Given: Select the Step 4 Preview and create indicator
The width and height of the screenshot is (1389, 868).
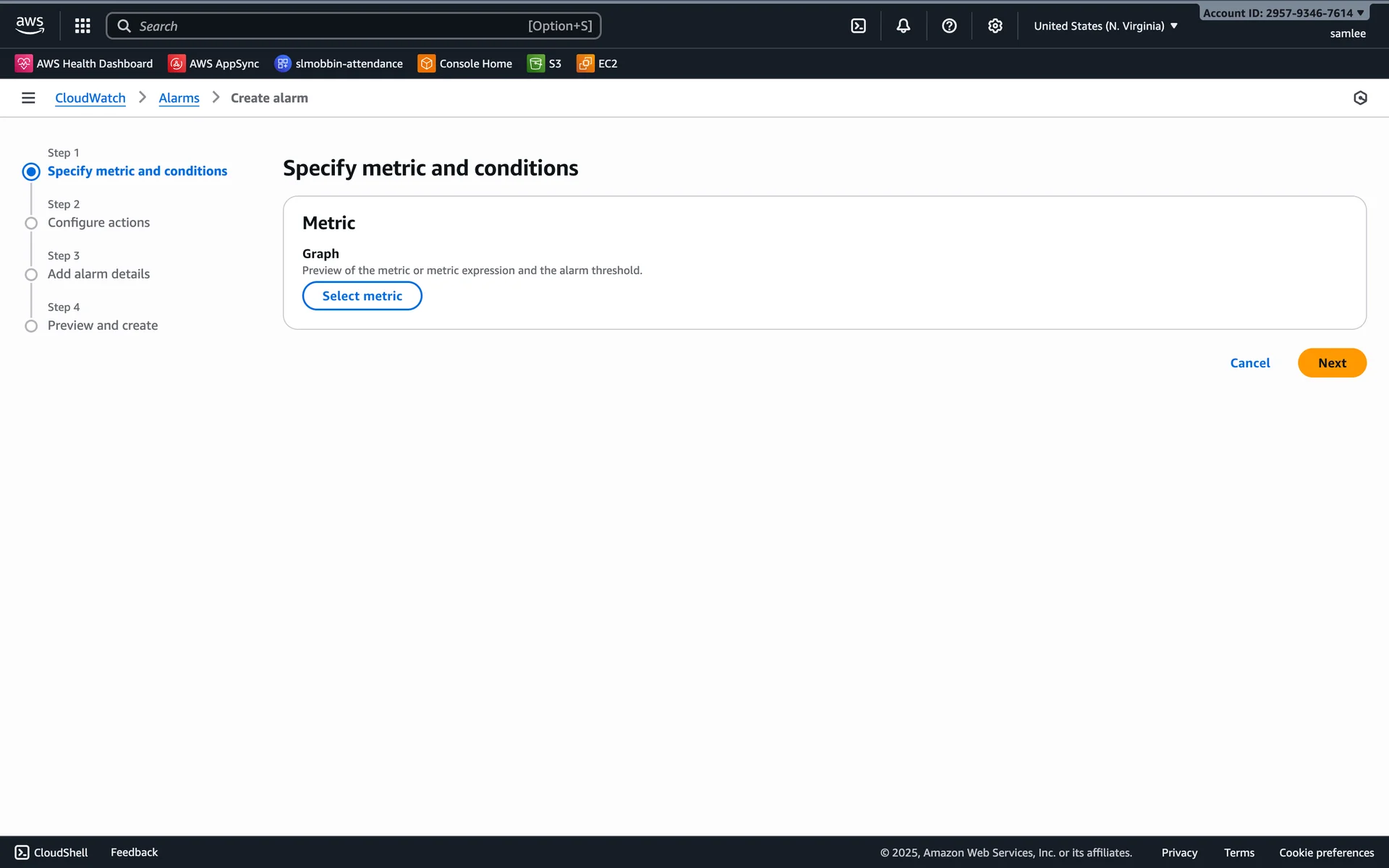Looking at the screenshot, I should (x=31, y=326).
